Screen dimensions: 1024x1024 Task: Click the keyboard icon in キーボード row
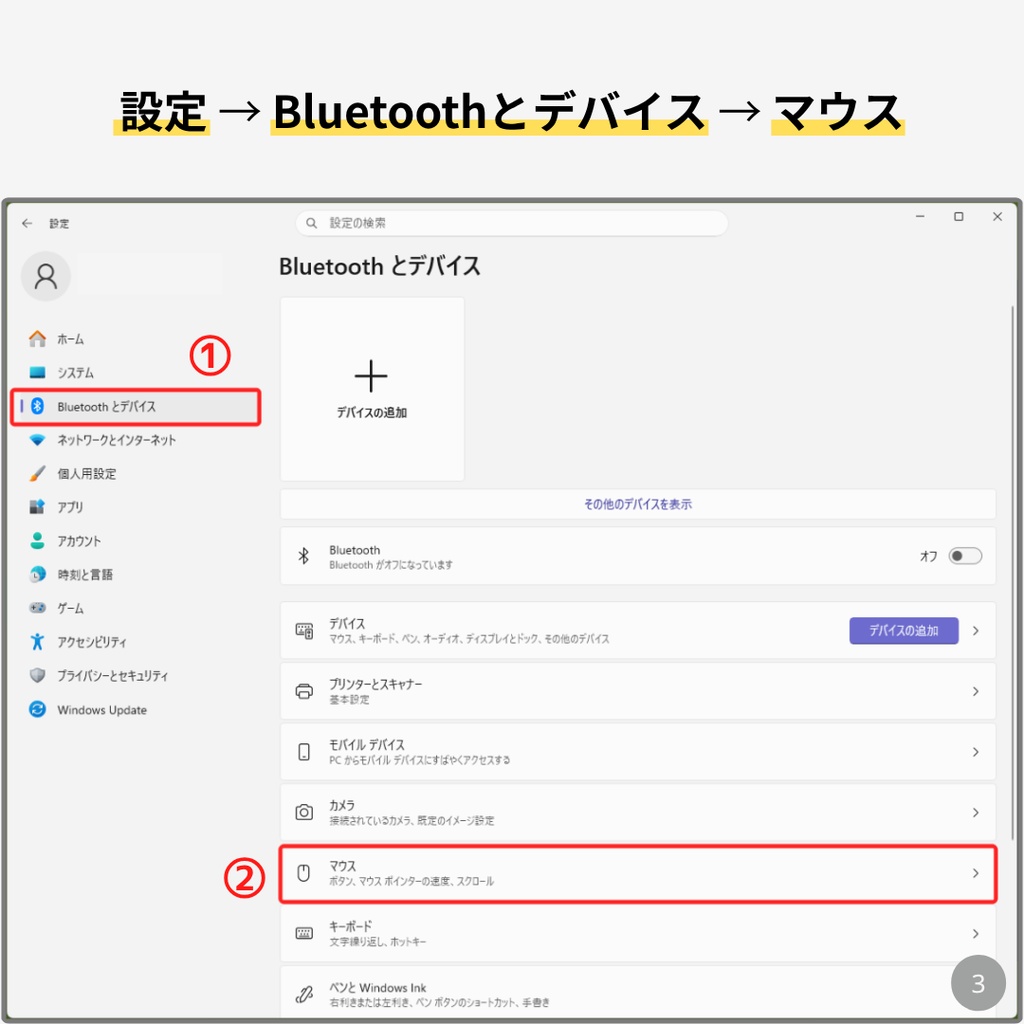[304, 933]
